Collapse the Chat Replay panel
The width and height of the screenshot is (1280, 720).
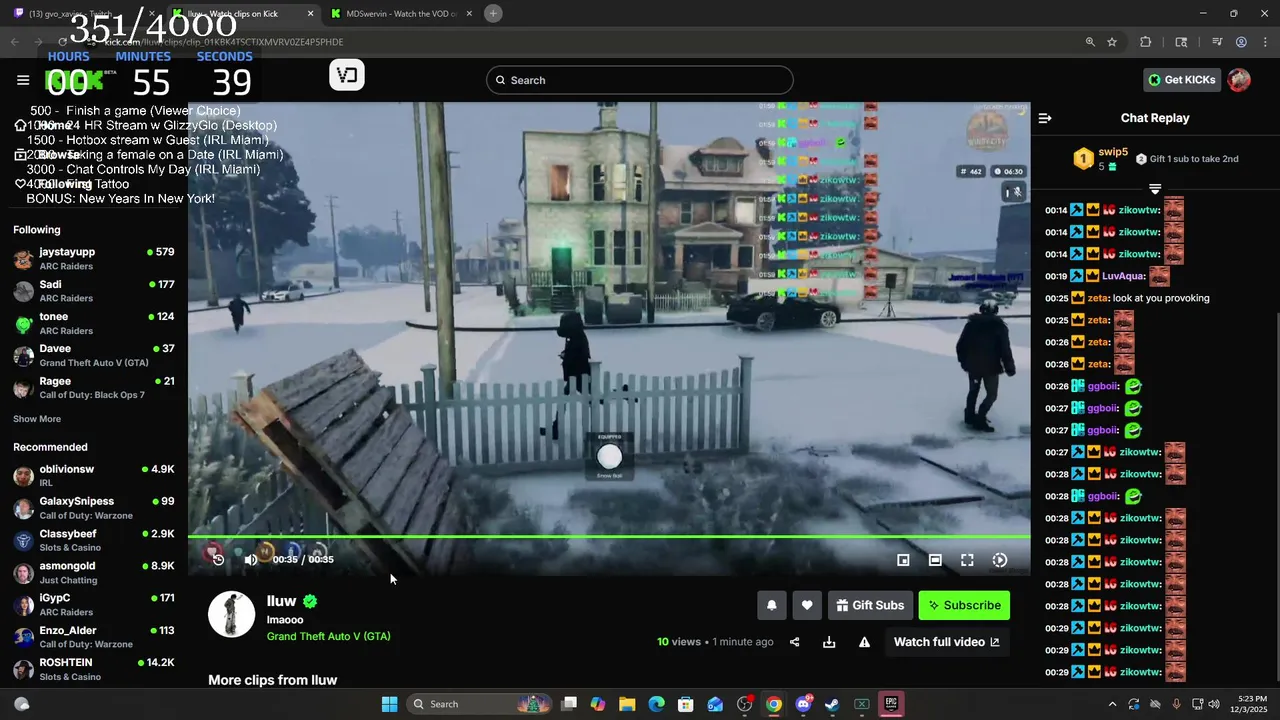click(1045, 118)
